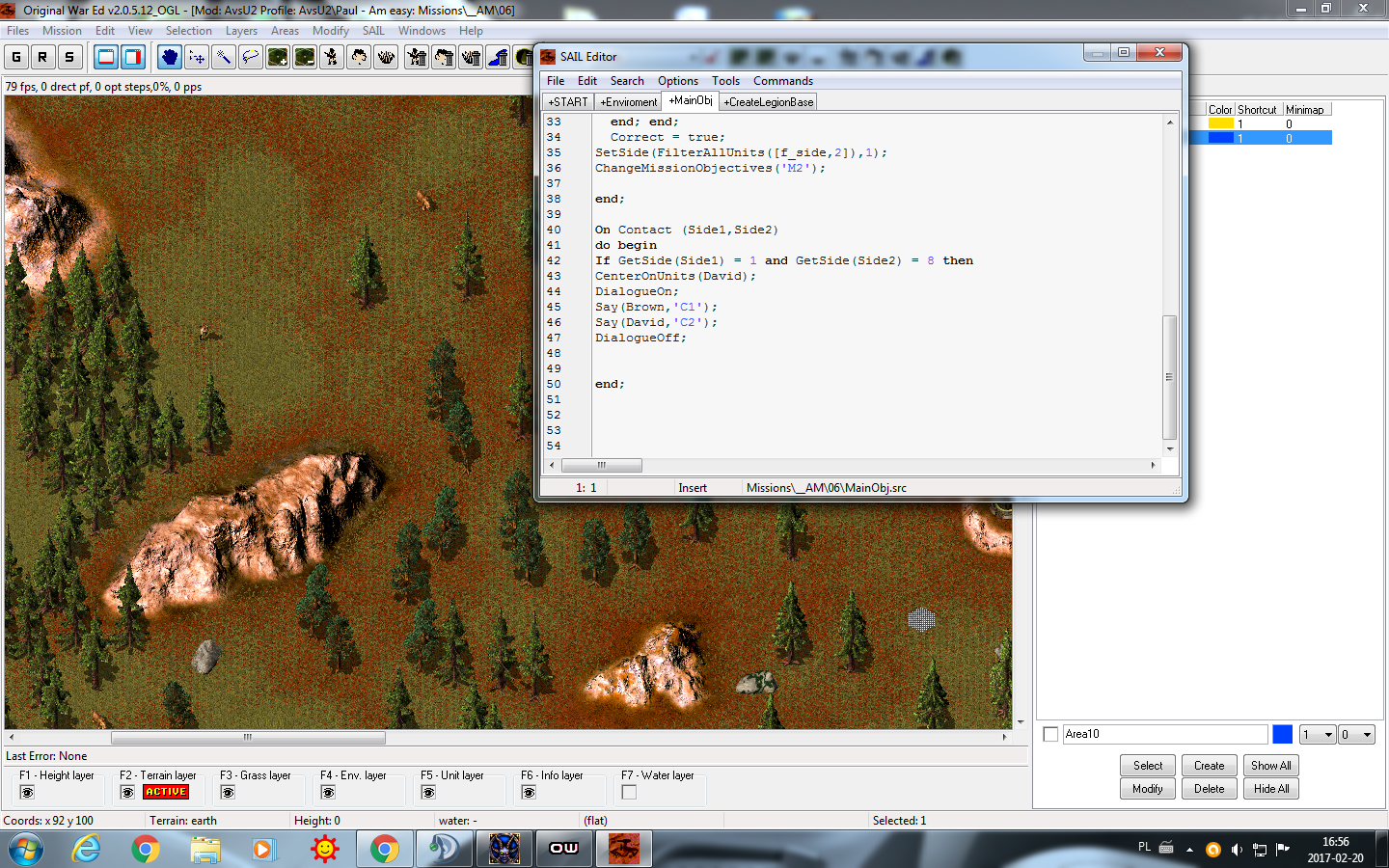Toggle F5 Unit layer visibility eye
This screenshot has width=1389, height=868.
[428, 793]
